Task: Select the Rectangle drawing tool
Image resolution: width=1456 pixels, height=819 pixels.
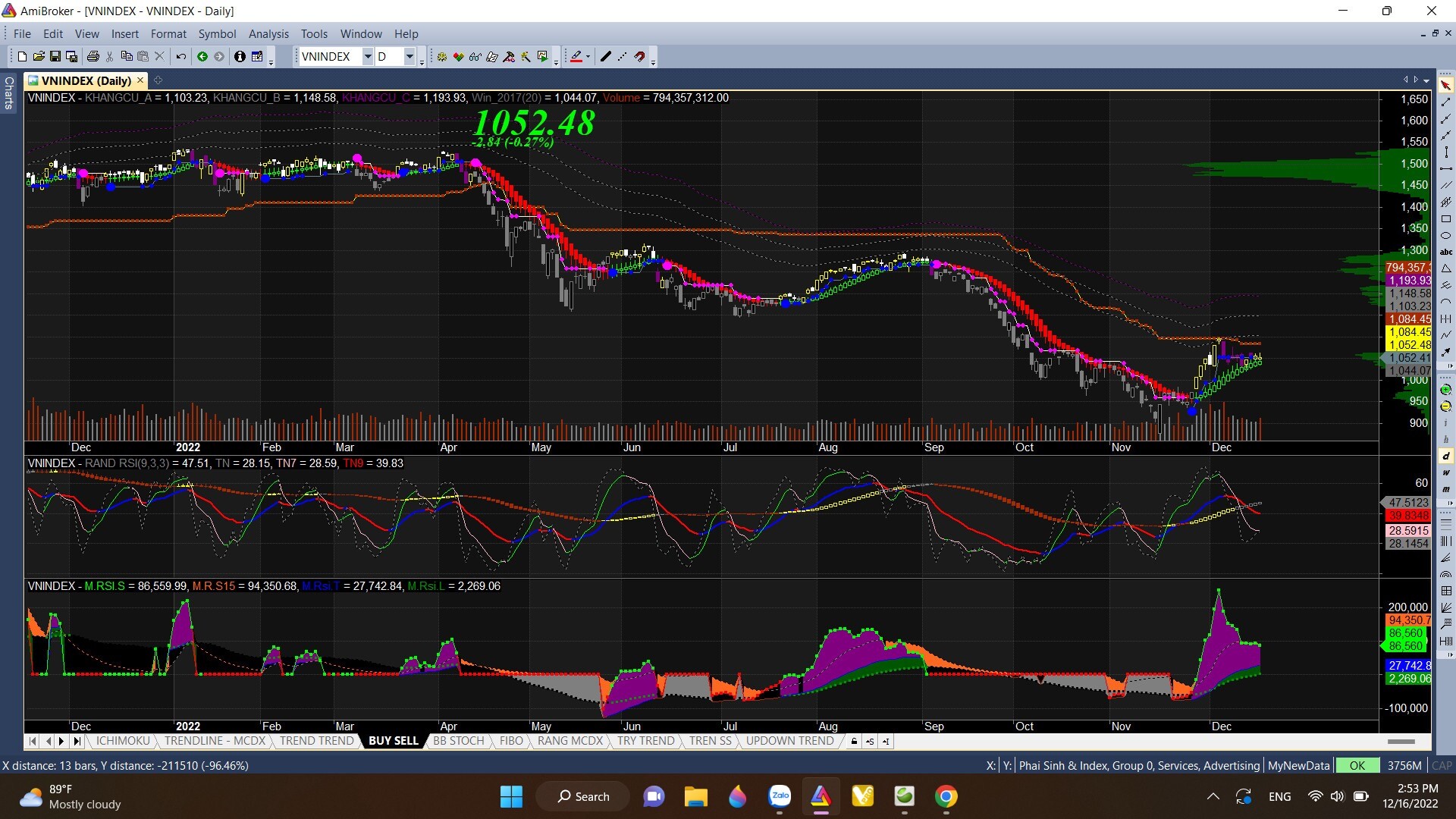Action: coord(1446,218)
